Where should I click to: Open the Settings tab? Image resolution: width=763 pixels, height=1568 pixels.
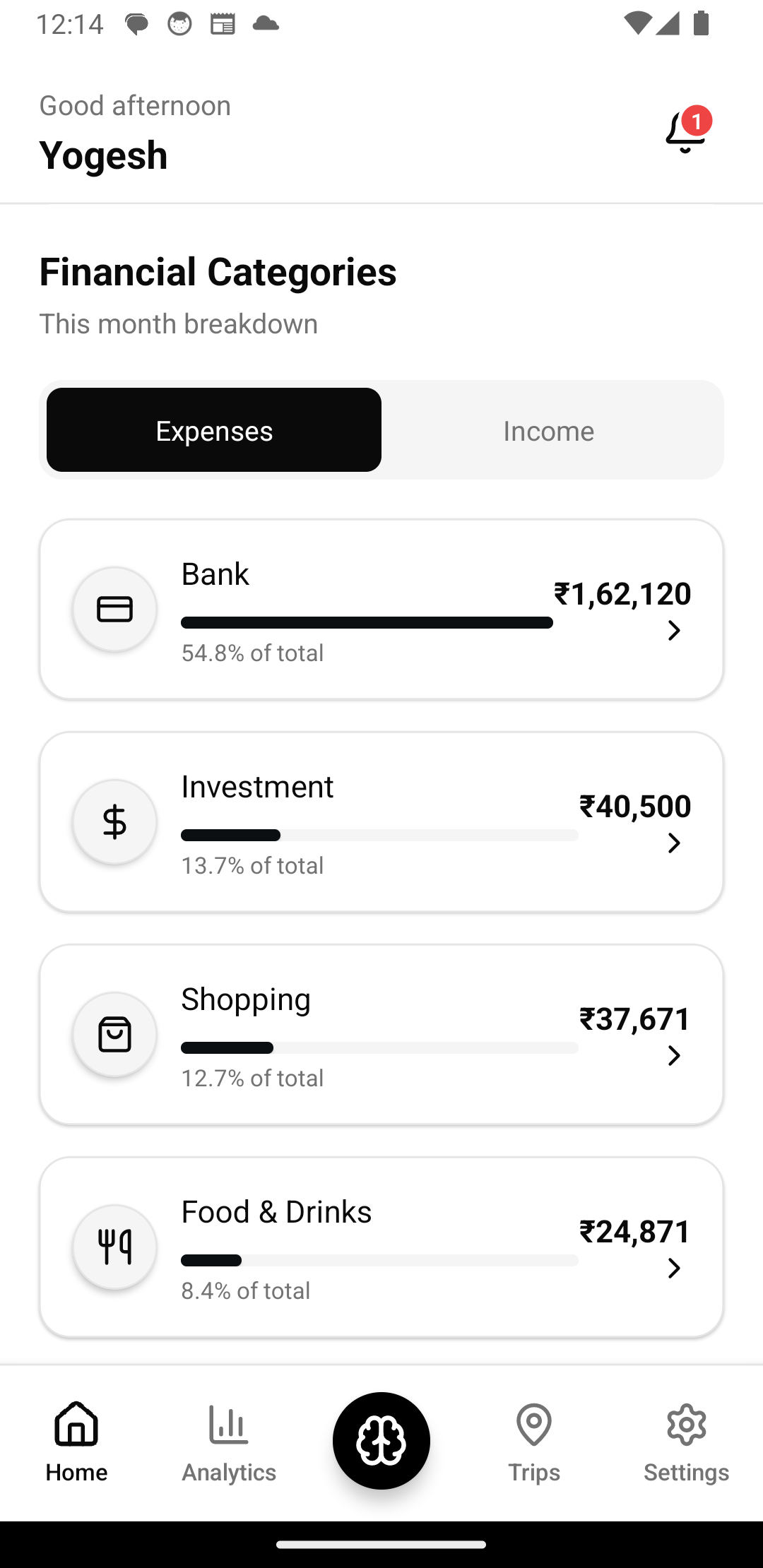coord(686,1442)
